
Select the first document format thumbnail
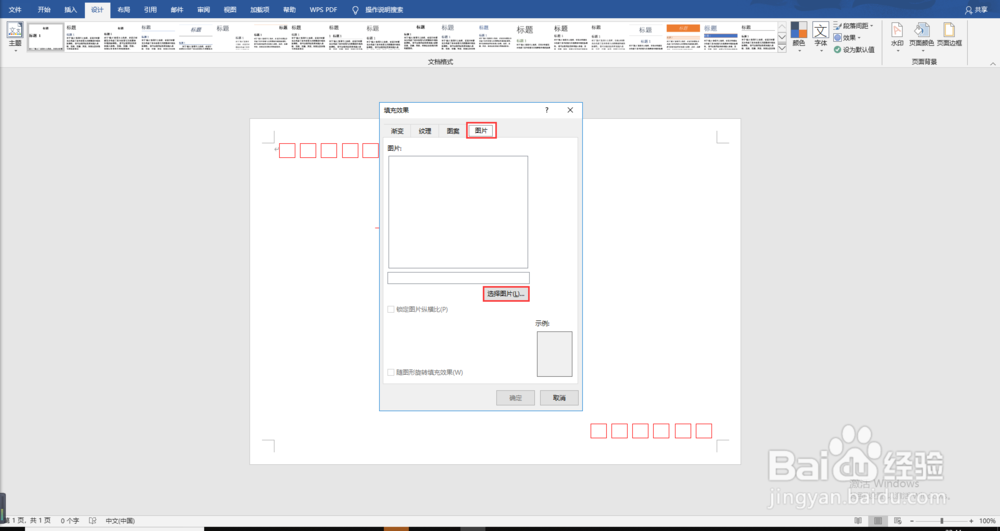(45, 38)
